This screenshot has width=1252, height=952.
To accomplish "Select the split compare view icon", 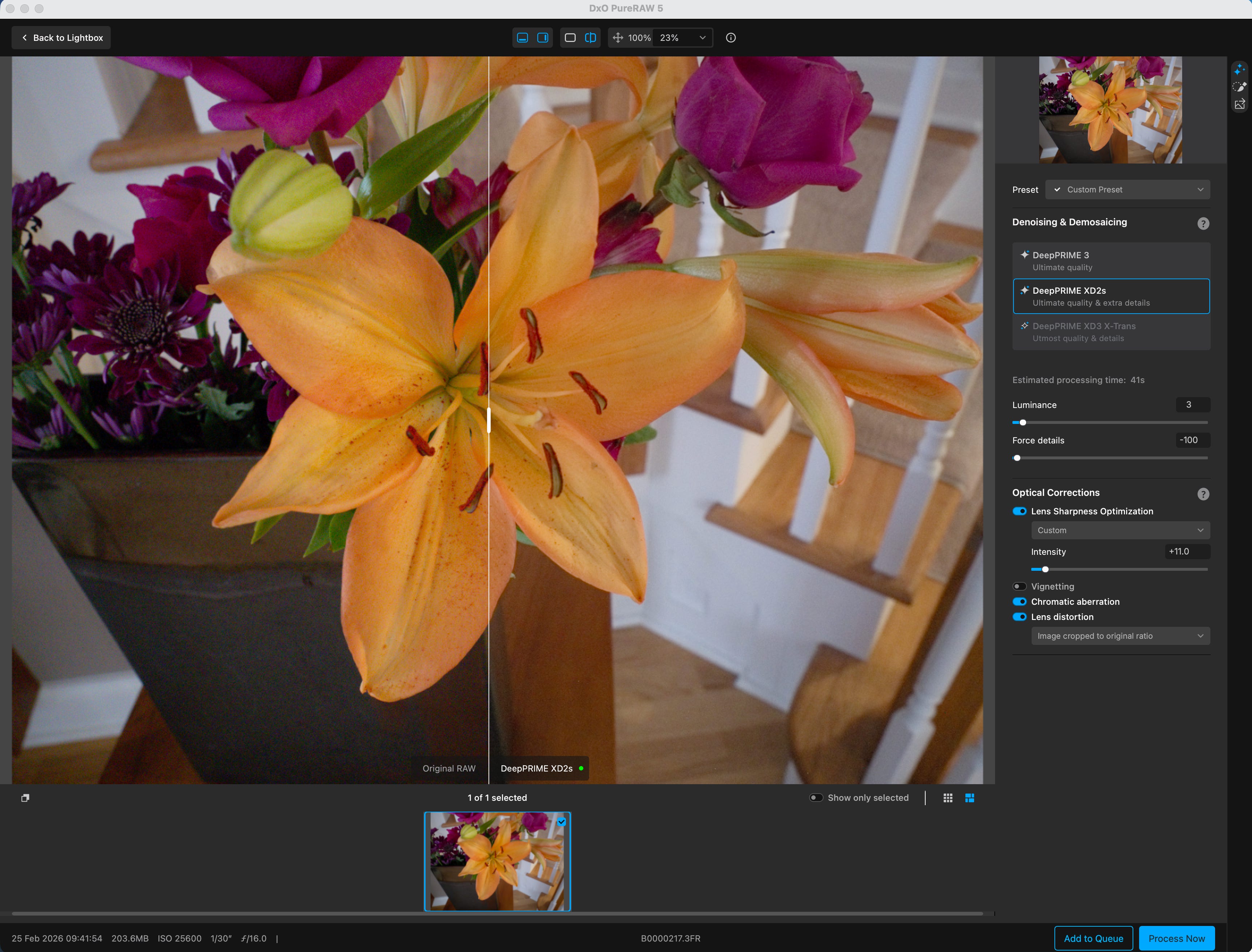I will tap(590, 37).
